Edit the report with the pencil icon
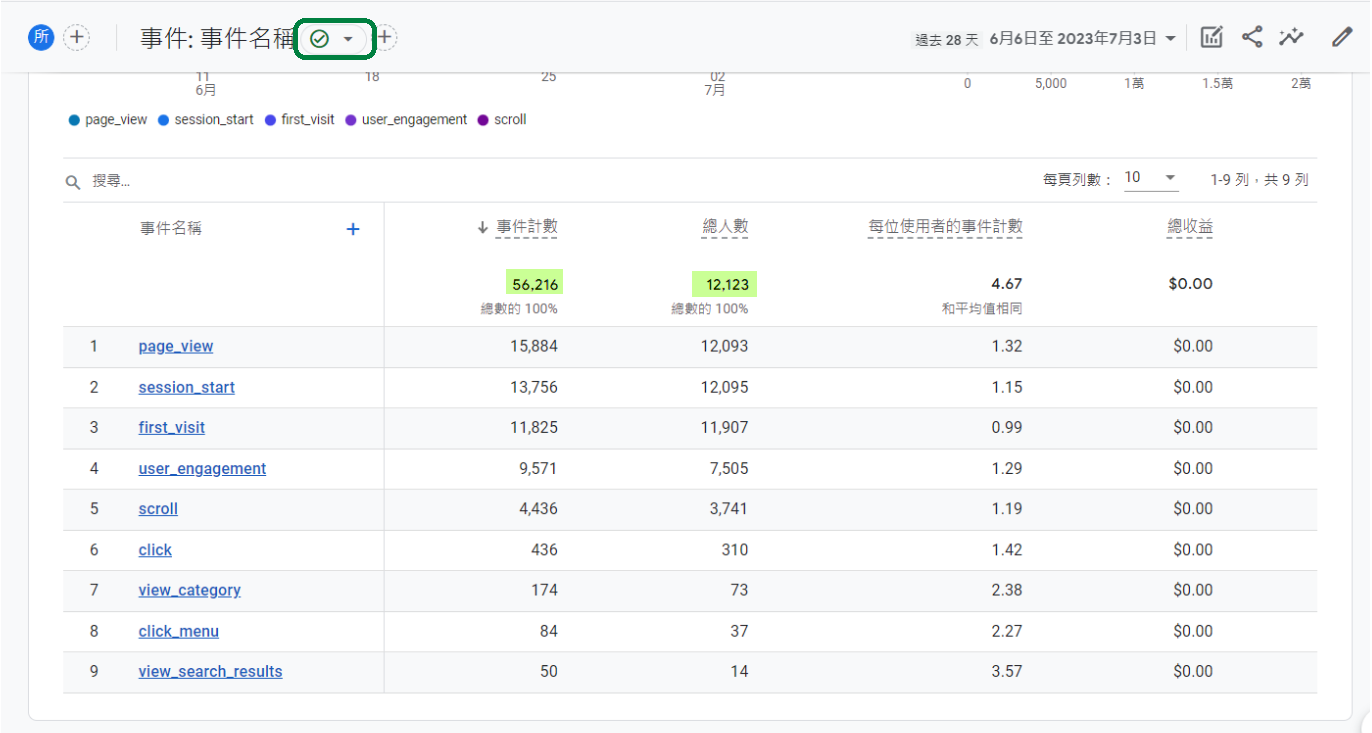This screenshot has height=733, width=1372. click(x=1342, y=38)
